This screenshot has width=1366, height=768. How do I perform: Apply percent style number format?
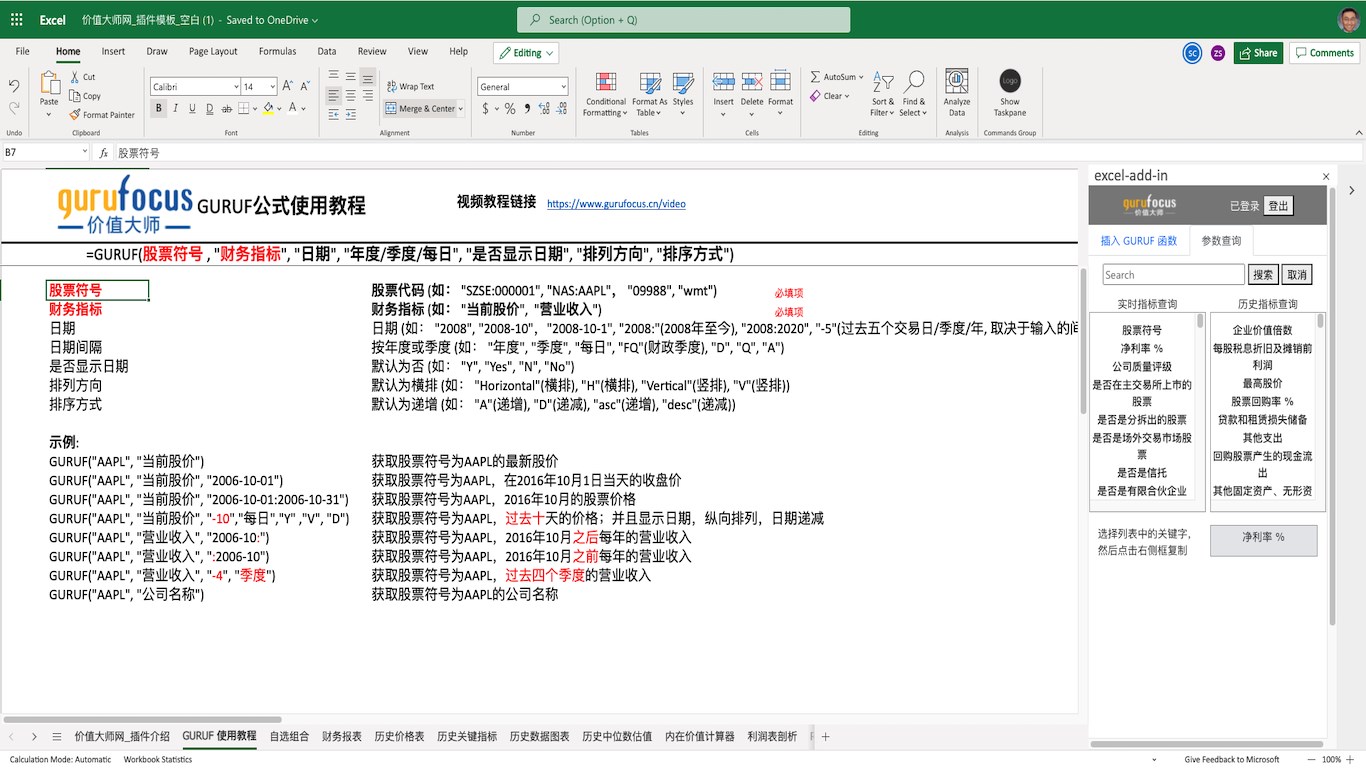pos(510,108)
